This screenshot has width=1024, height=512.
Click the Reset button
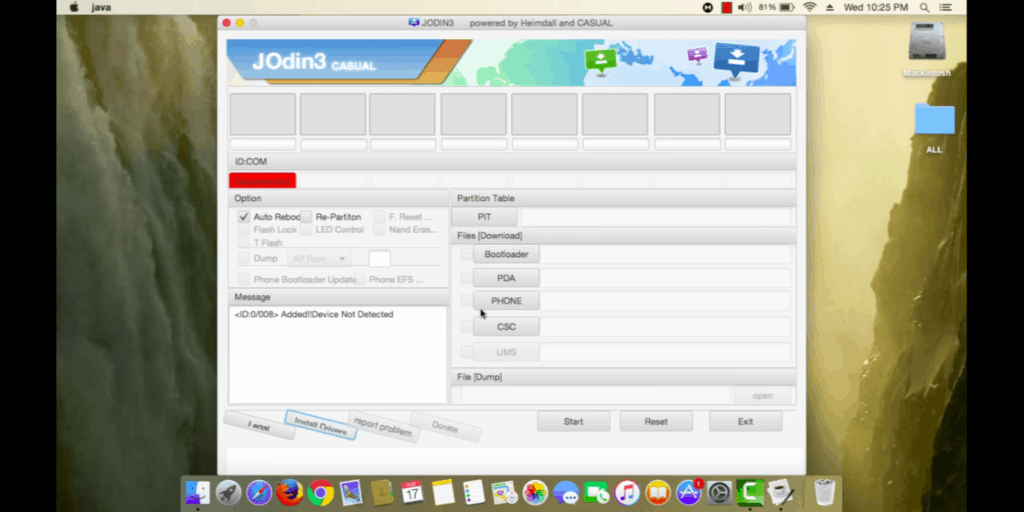point(656,421)
